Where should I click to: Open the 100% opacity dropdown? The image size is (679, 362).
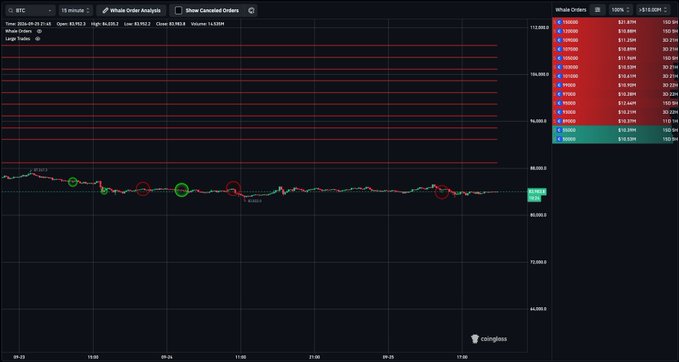[x=621, y=10]
